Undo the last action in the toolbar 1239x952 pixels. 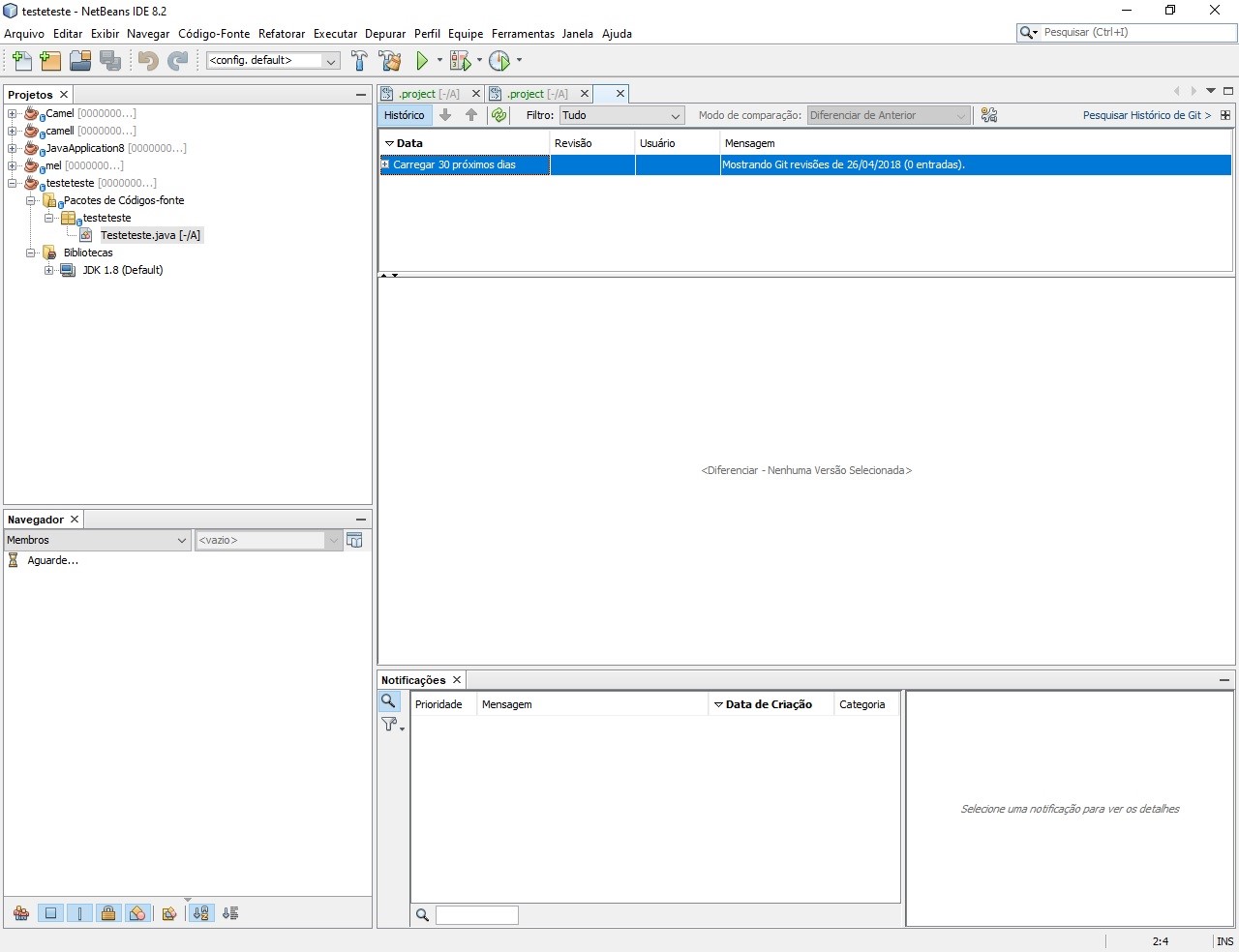click(x=148, y=61)
